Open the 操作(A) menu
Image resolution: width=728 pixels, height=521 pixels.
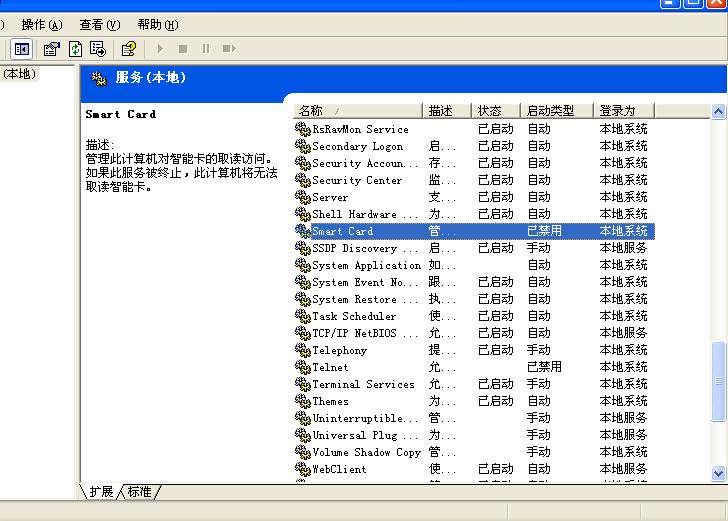[41, 25]
